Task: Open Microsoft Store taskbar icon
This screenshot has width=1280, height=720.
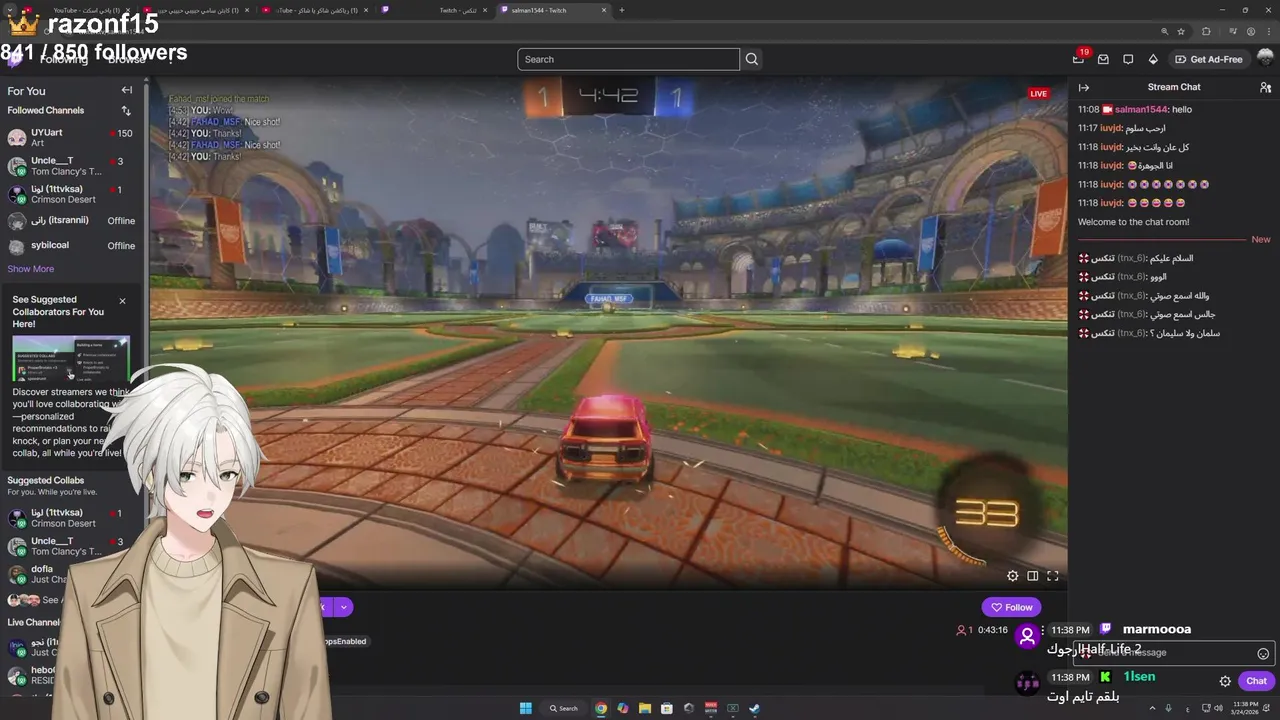Action: pyautogui.click(x=667, y=708)
